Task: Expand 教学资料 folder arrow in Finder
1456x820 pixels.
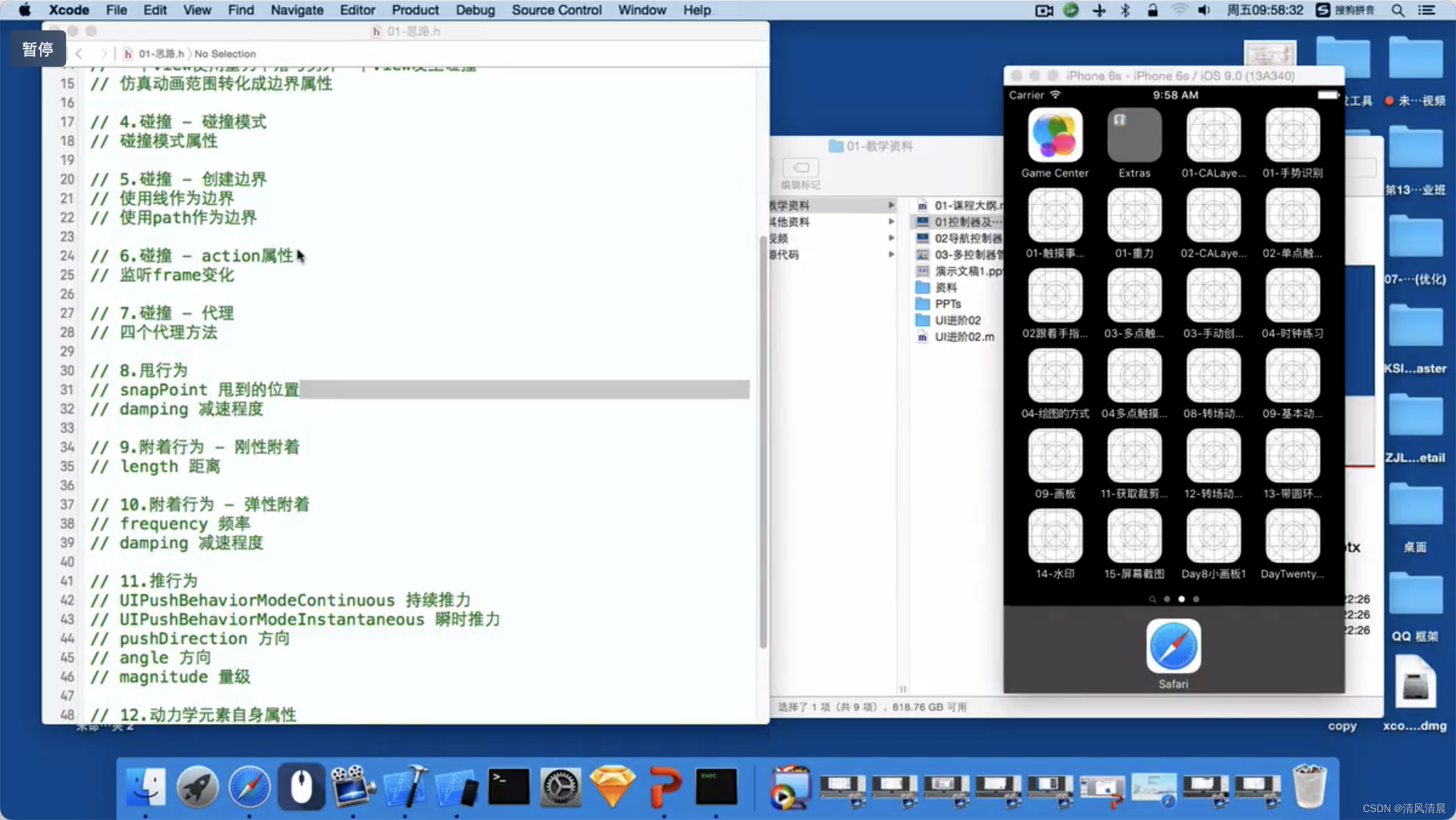Action: (x=891, y=206)
